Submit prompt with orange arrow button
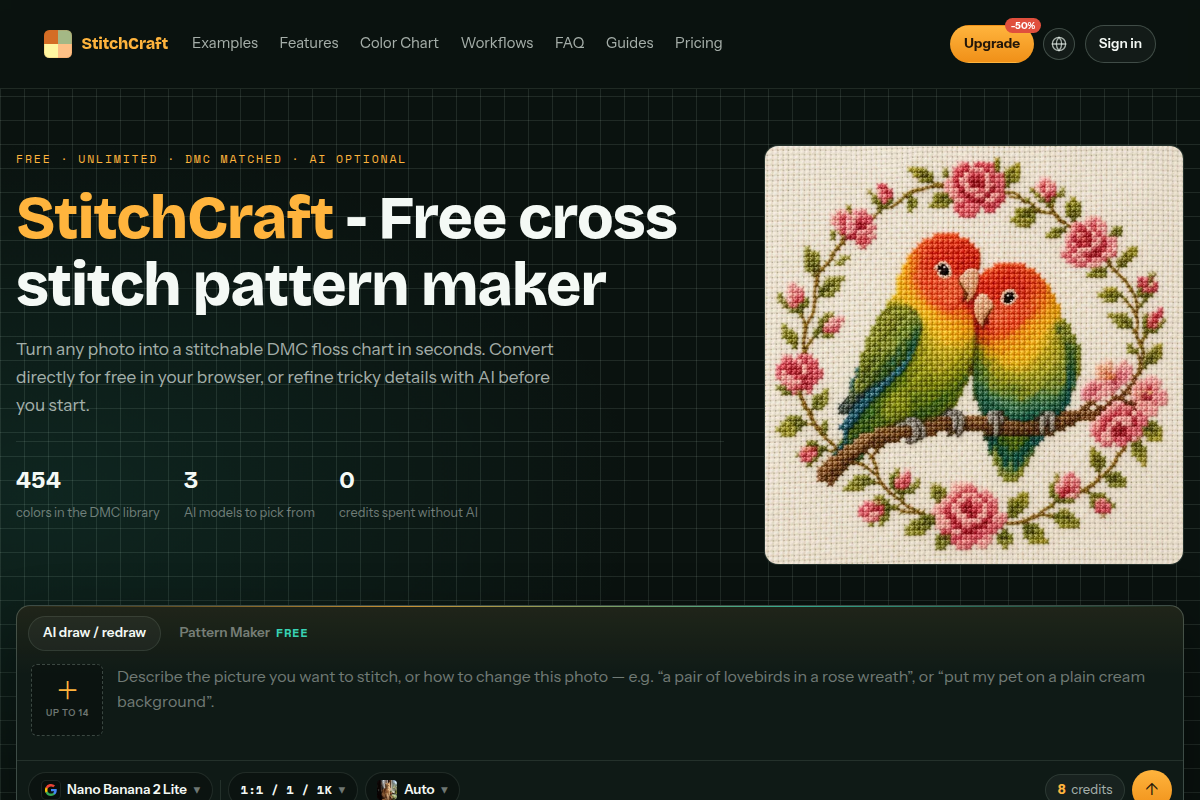 coord(1151,788)
